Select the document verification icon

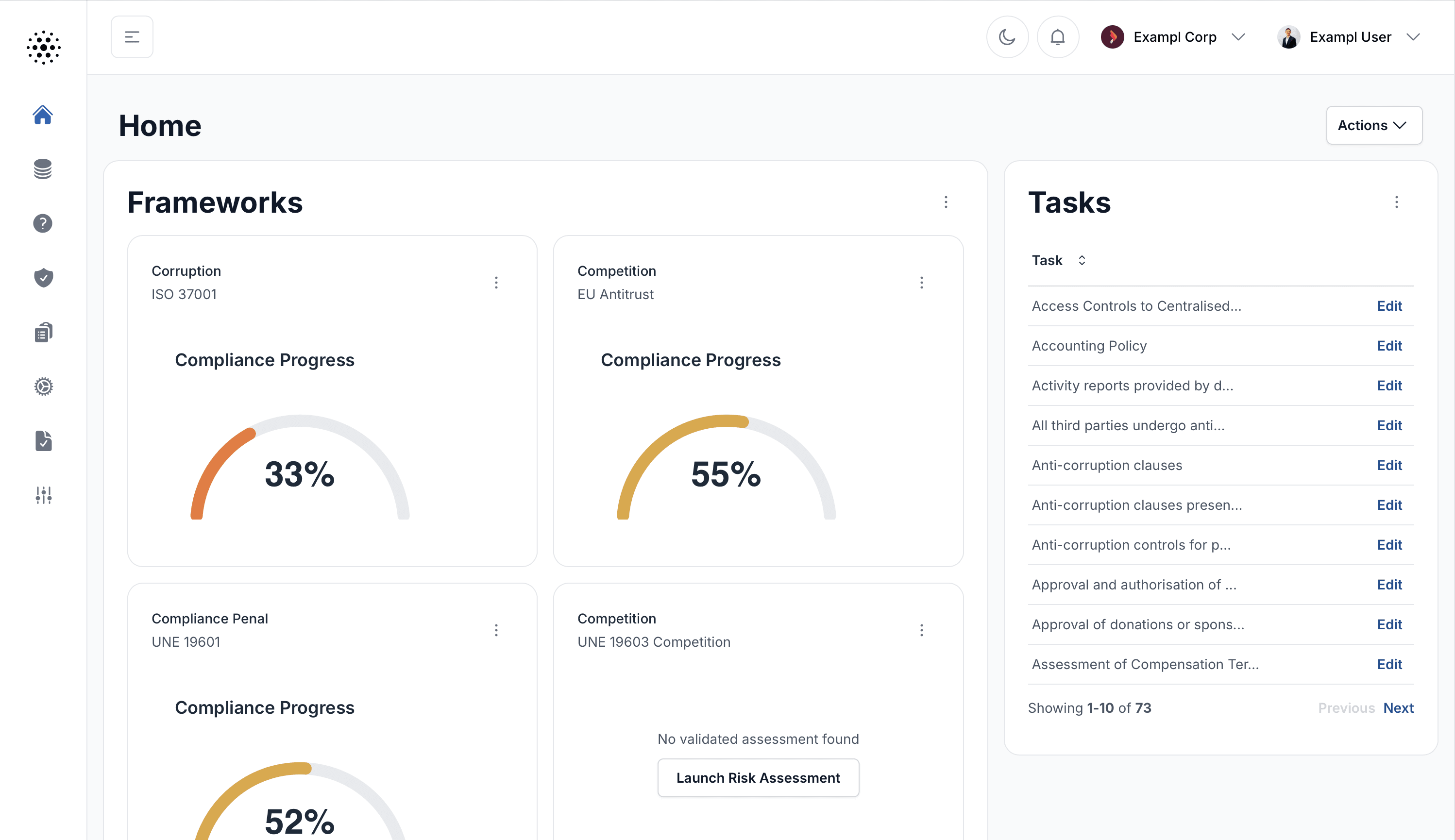(x=43, y=441)
